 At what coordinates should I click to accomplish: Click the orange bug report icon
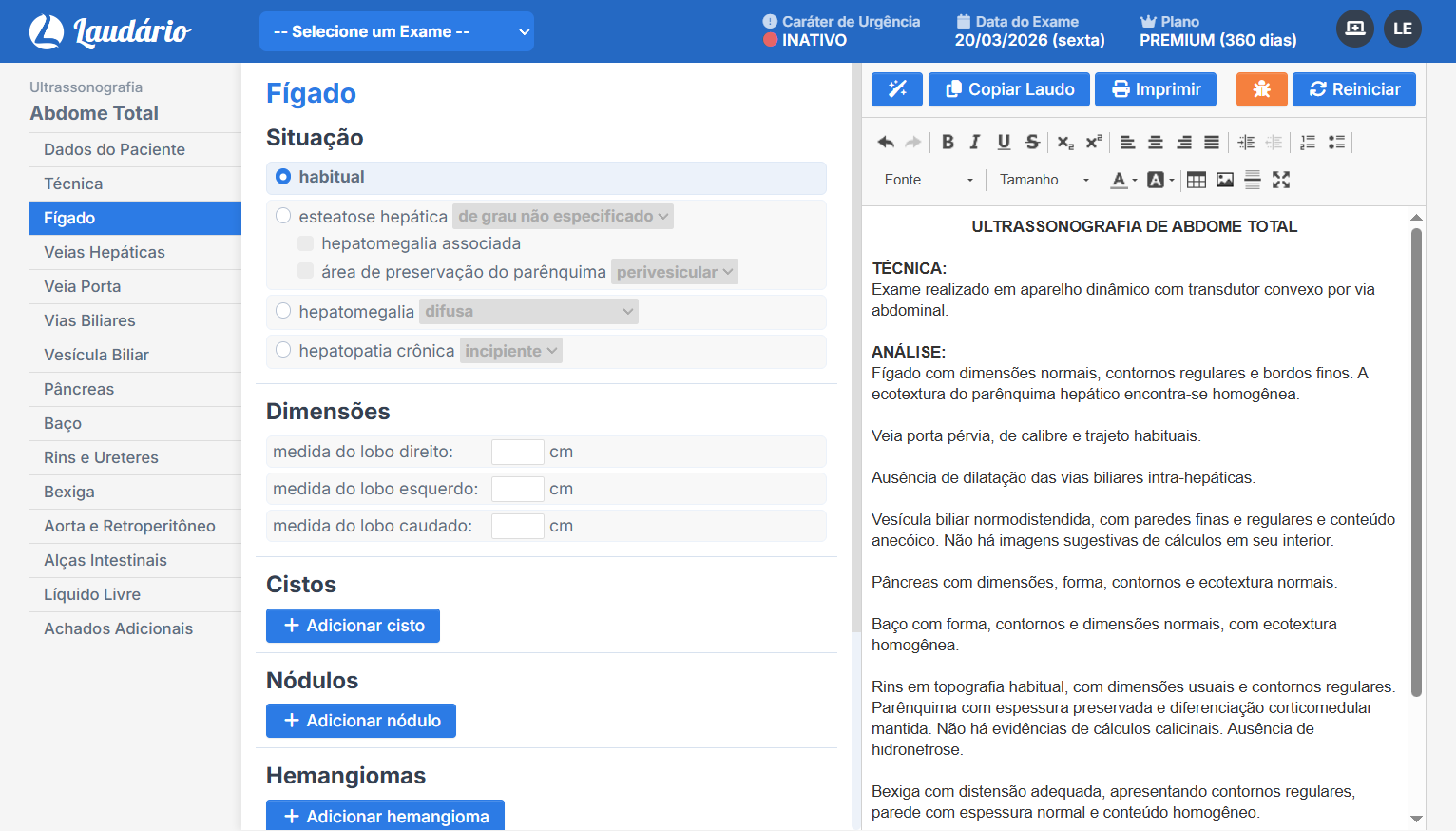(1261, 89)
